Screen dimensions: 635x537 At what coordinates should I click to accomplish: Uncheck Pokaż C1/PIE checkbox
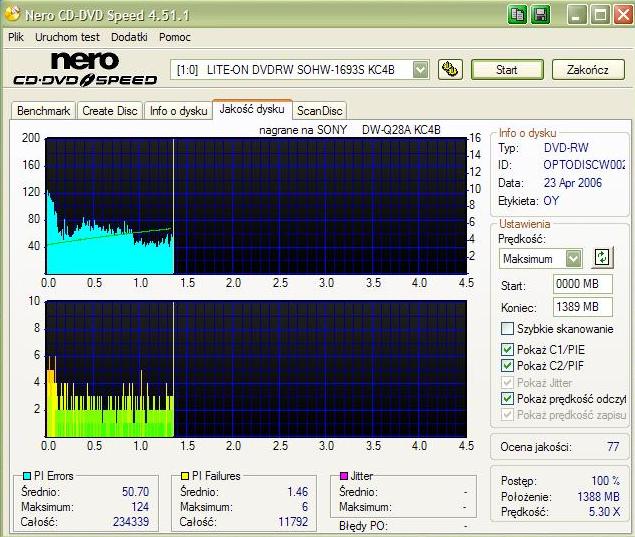[x=507, y=349]
